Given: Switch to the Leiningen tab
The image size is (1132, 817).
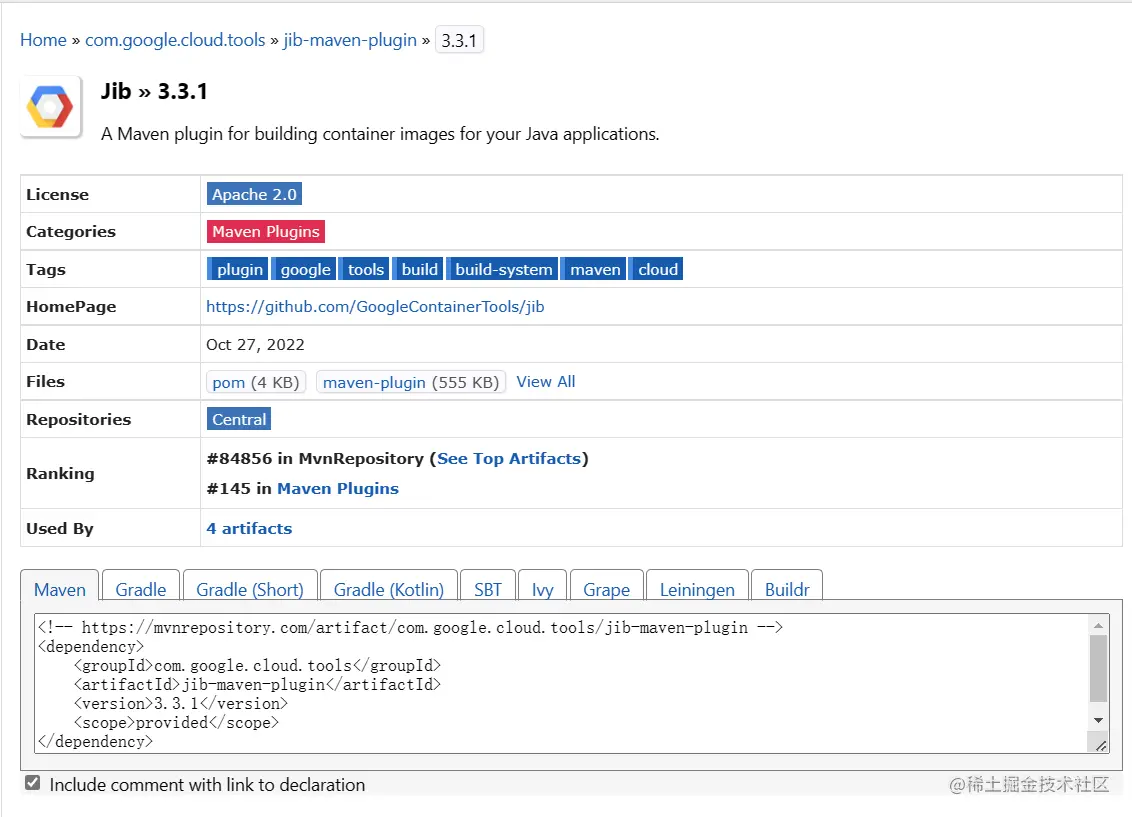Looking at the screenshot, I should point(697,587).
